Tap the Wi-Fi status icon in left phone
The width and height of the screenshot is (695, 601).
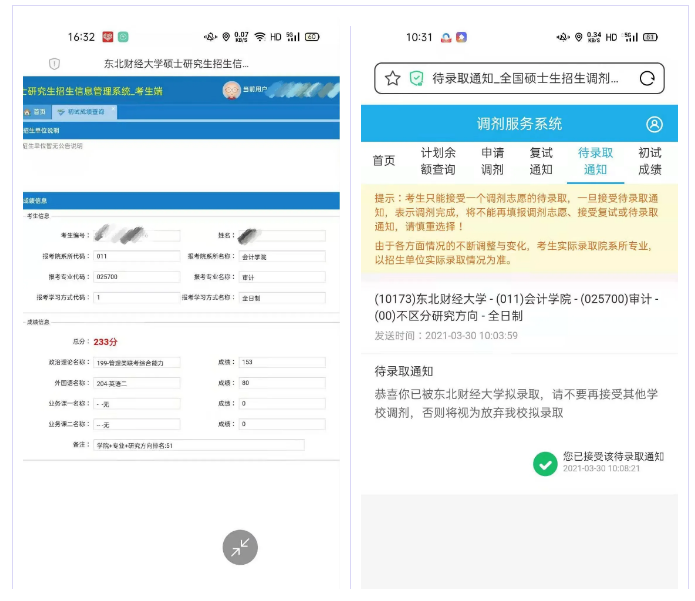coord(260,37)
